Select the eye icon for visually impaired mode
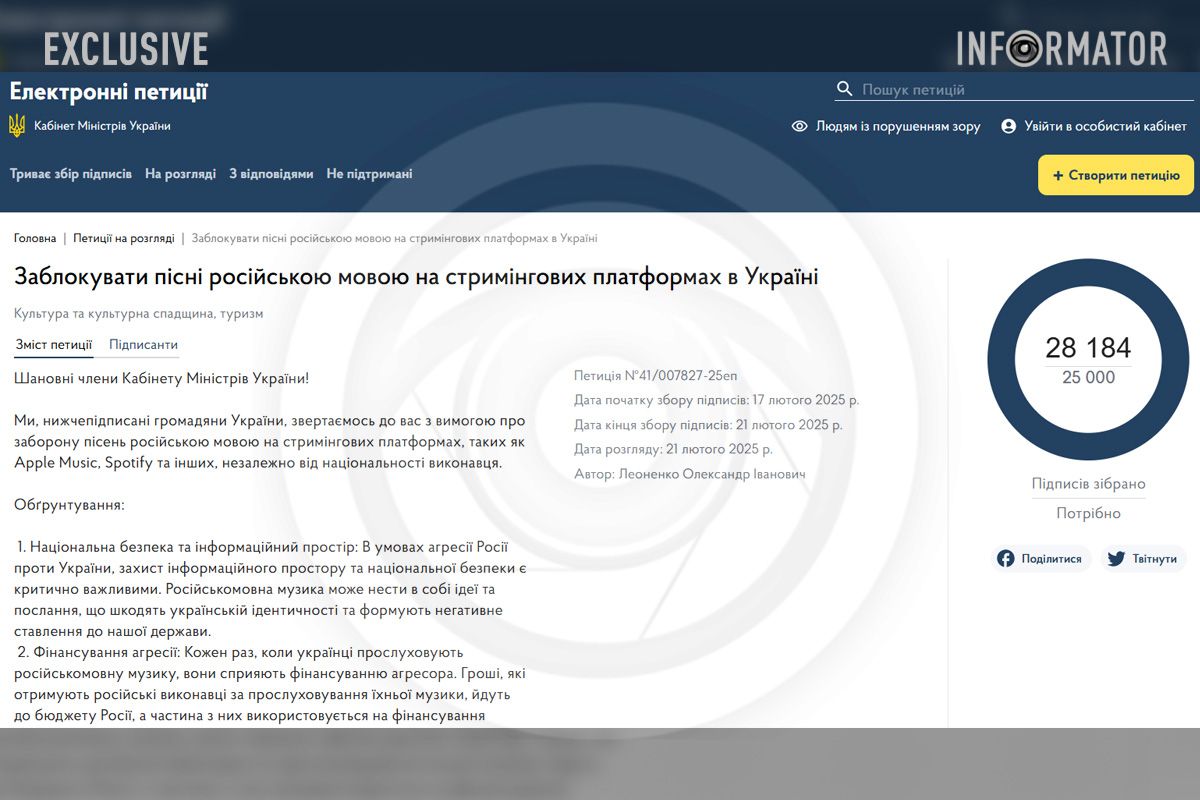Screen dimensions: 1200x800 [x=798, y=126]
